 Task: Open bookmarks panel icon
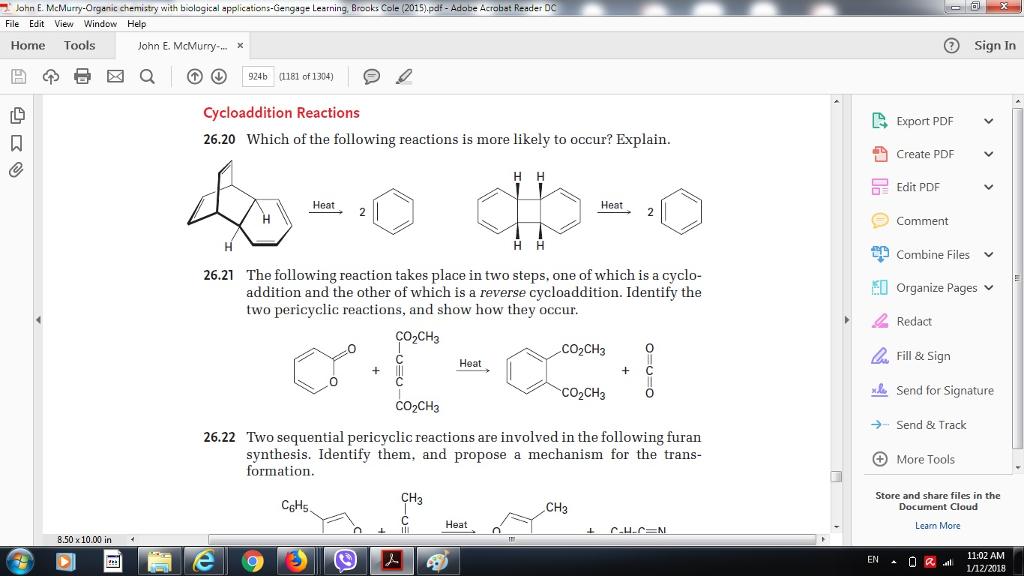(x=16, y=143)
